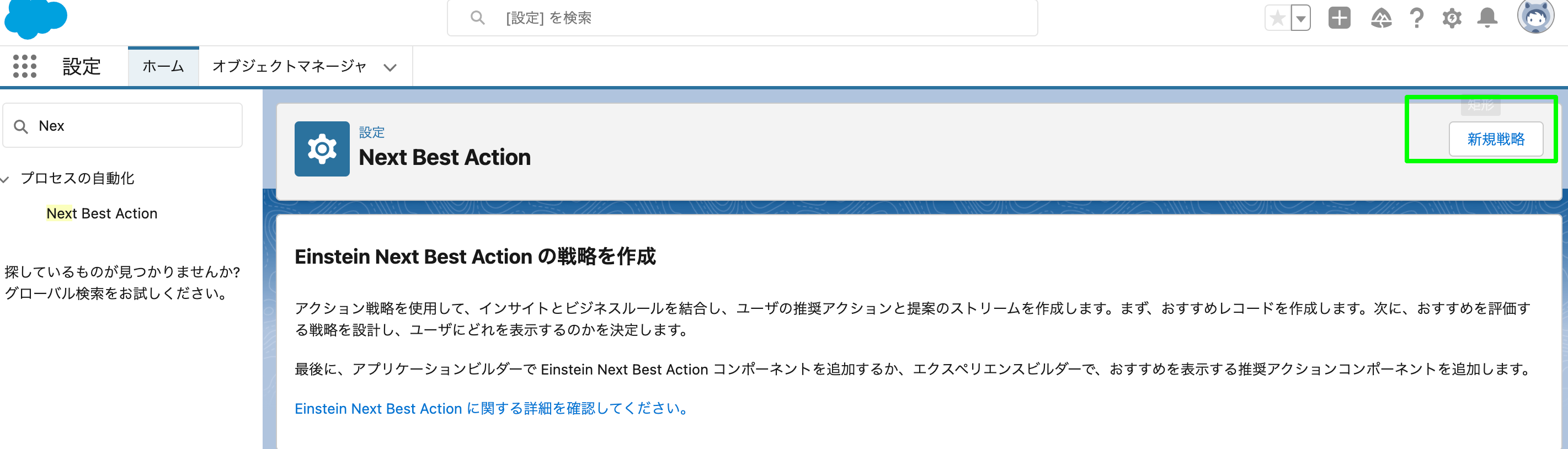Open the App Launcher waffle icon

click(x=24, y=66)
